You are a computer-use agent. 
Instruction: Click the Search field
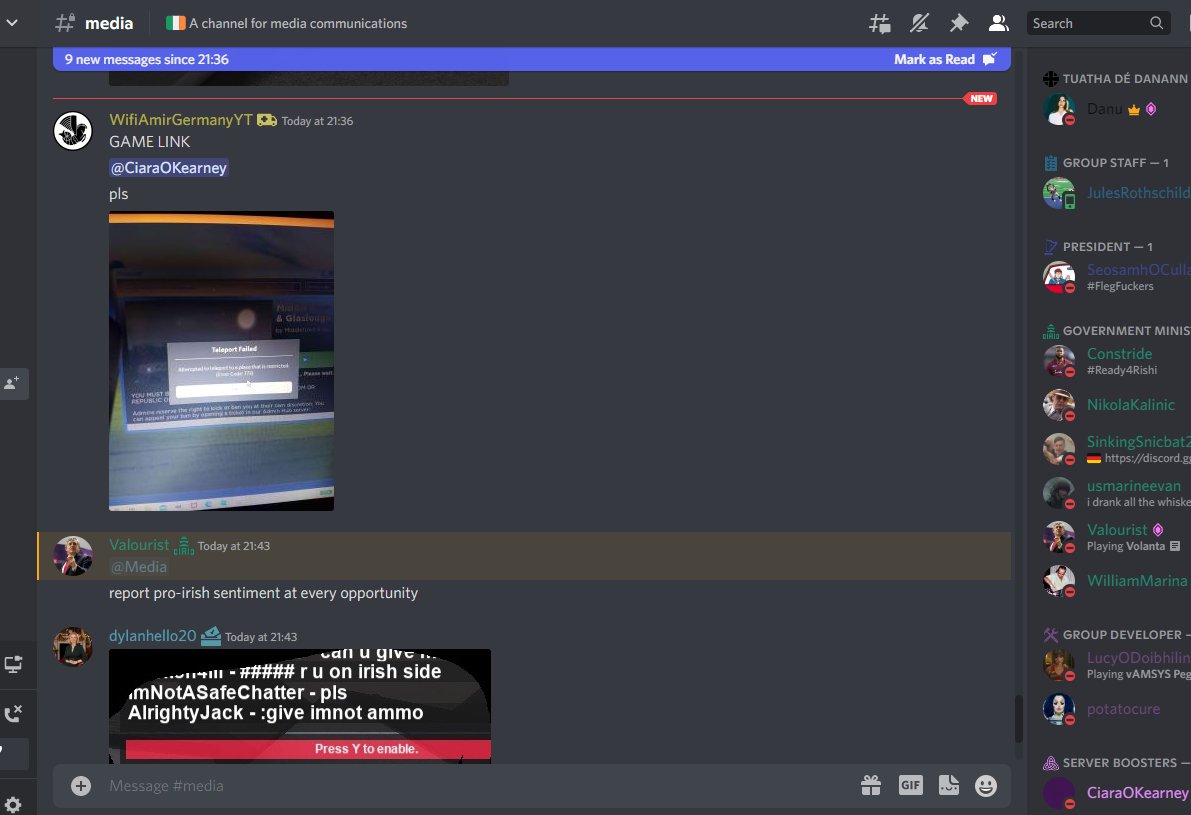coord(1098,24)
